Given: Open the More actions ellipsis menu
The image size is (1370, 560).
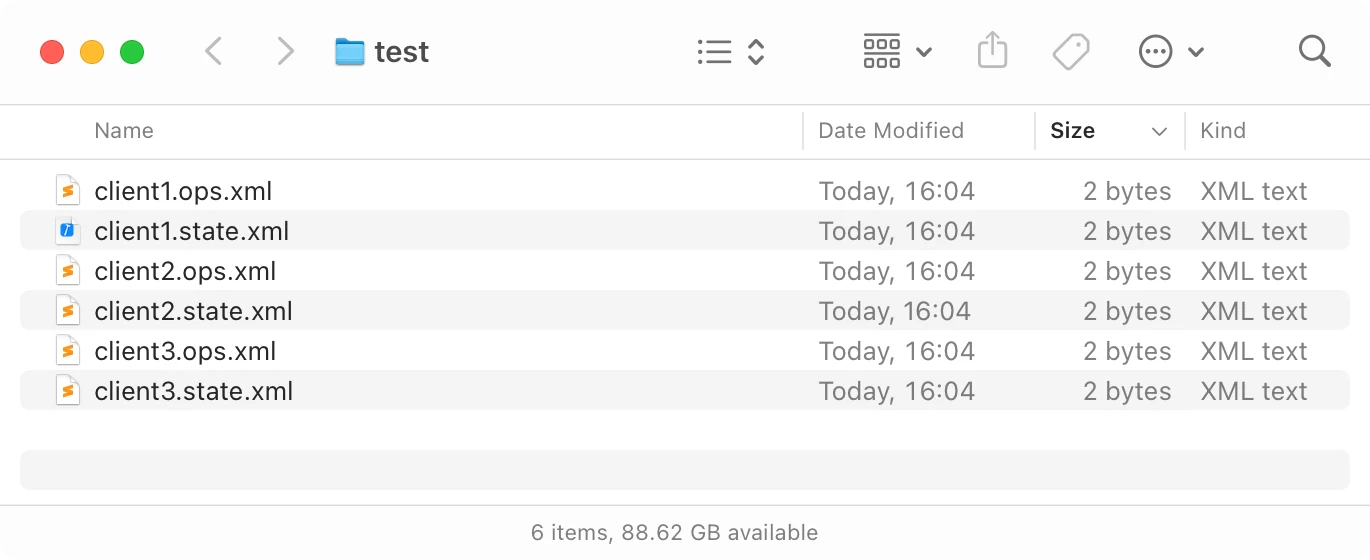Looking at the screenshot, I should coord(1171,51).
